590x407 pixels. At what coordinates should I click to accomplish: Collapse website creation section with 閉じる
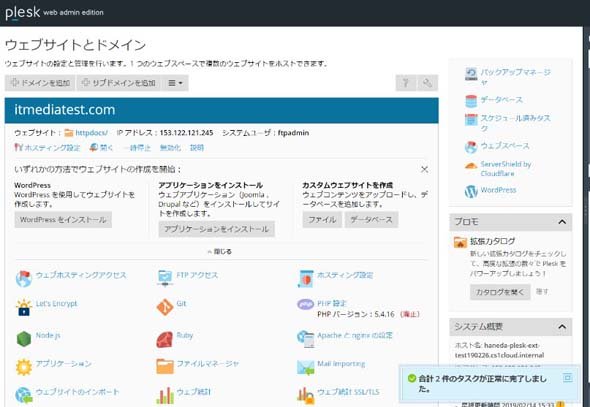point(220,251)
